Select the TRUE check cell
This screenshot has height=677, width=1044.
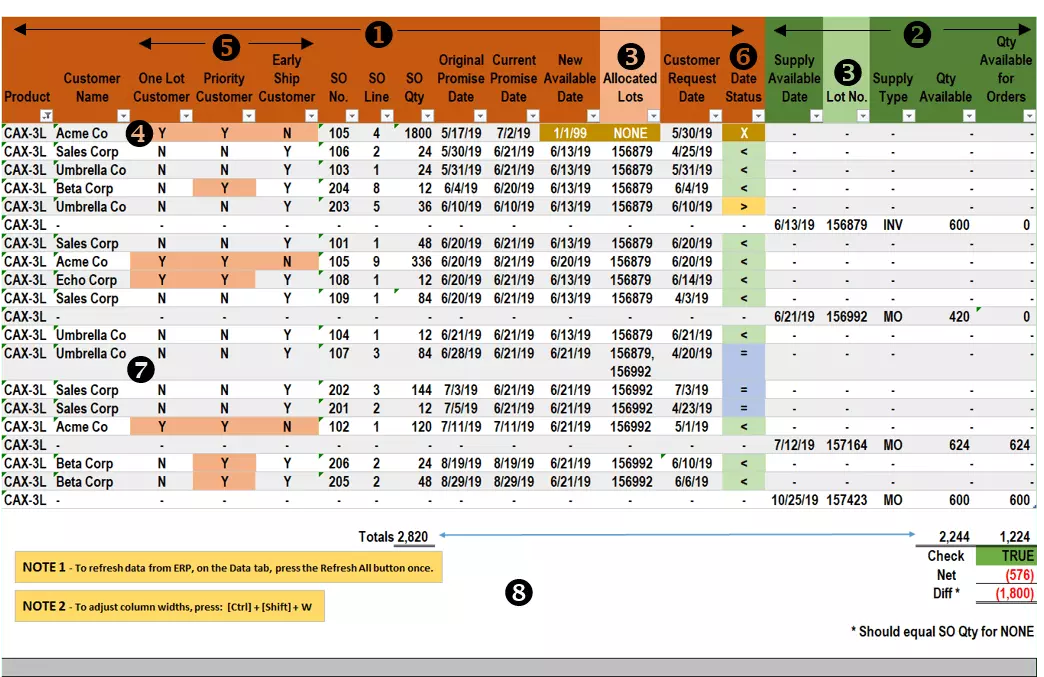point(1006,556)
